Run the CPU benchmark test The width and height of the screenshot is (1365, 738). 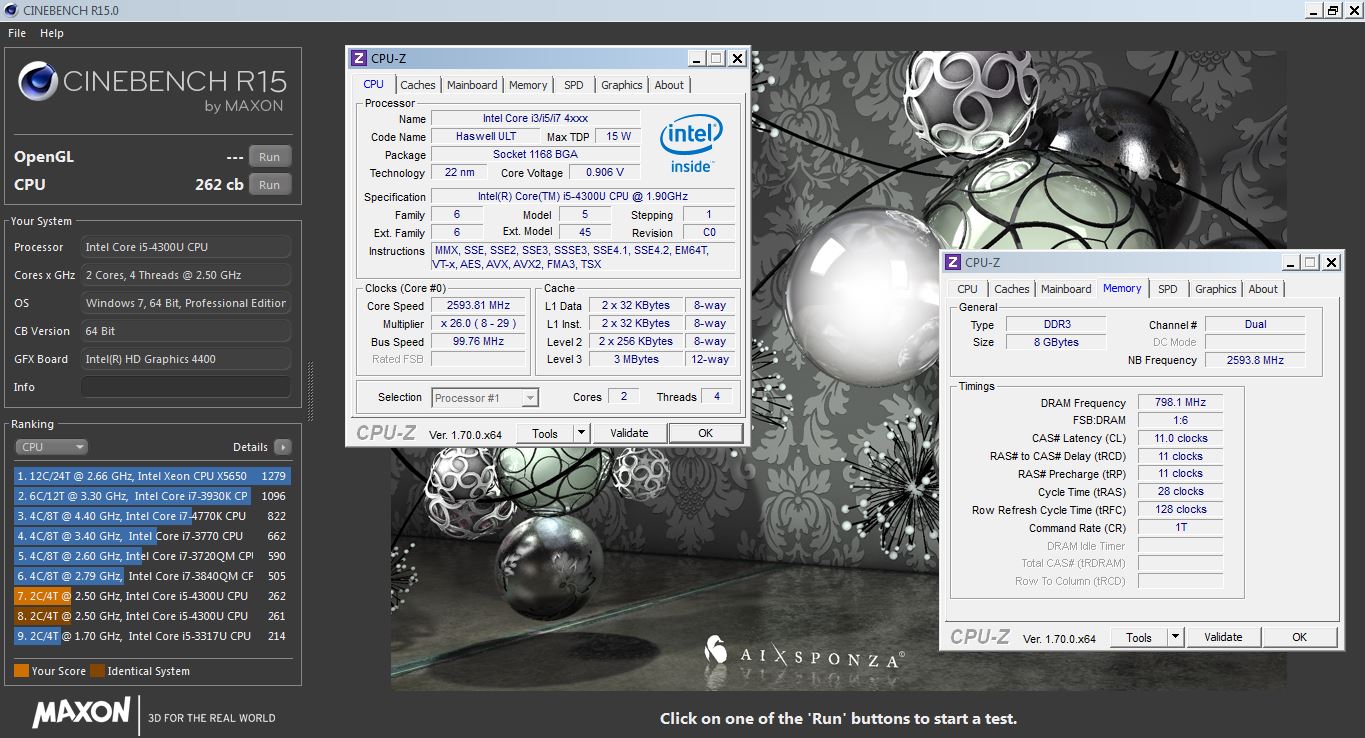coord(270,184)
